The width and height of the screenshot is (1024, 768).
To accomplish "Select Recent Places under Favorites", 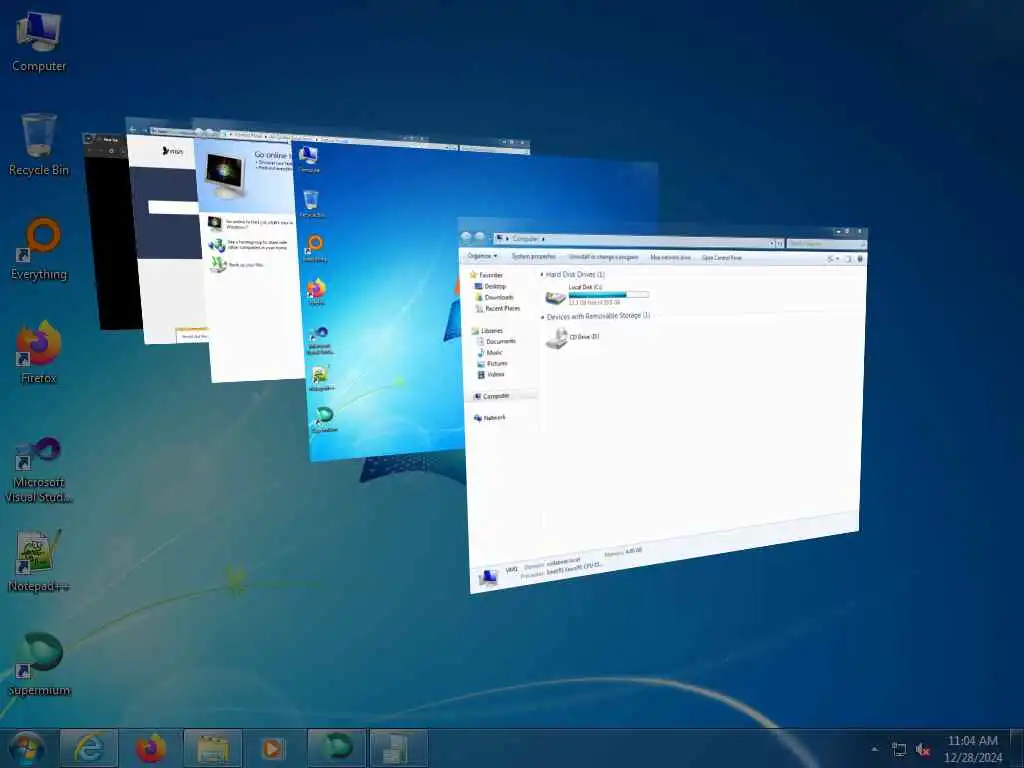I will 498,308.
